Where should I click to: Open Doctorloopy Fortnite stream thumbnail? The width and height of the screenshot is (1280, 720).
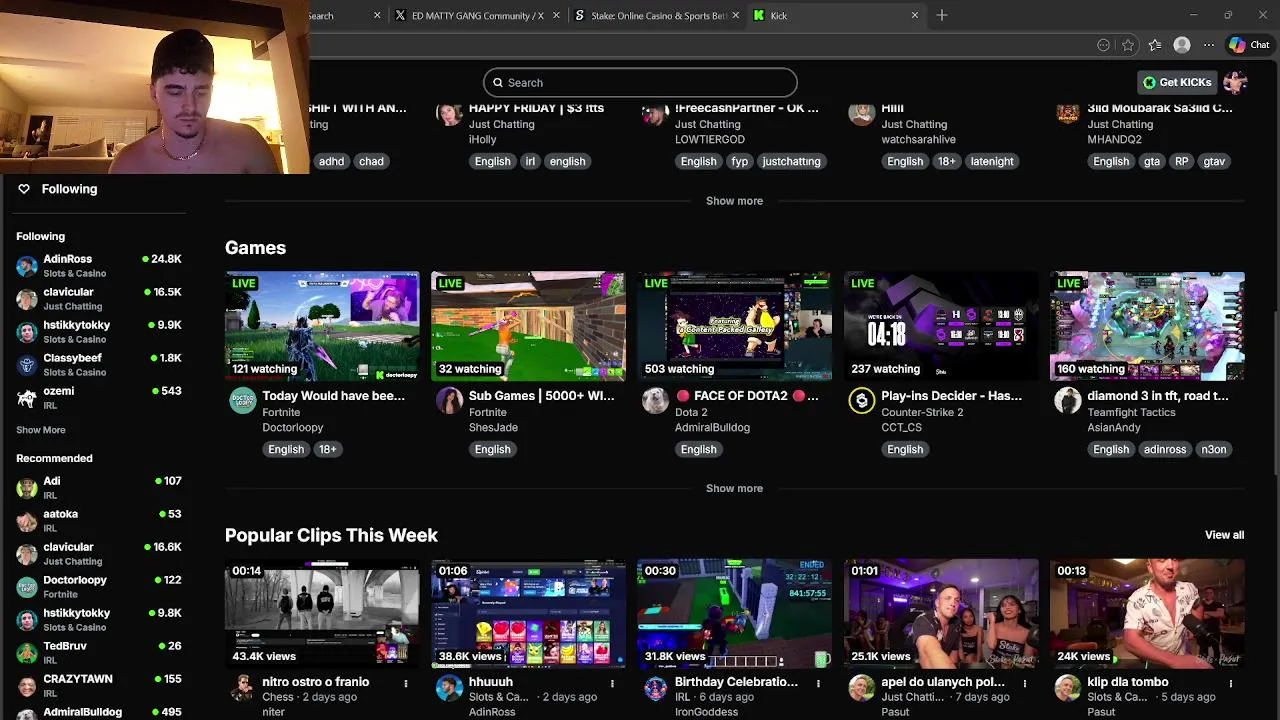[322, 326]
